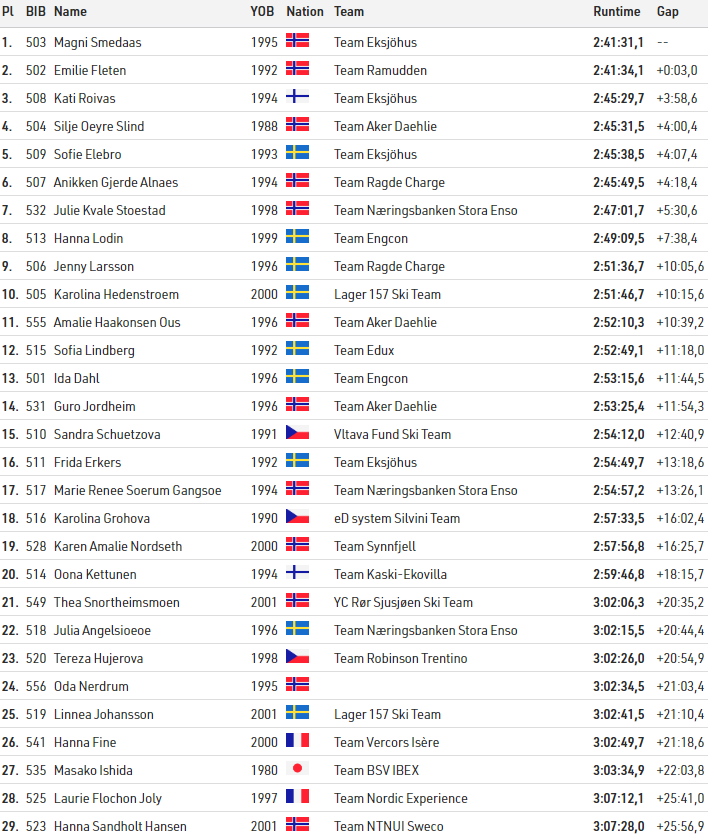The height and width of the screenshot is (837, 708).
Task: Click Japan flag icon beside Masako Ishida
Action: pyautogui.click(x=297, y=770)
